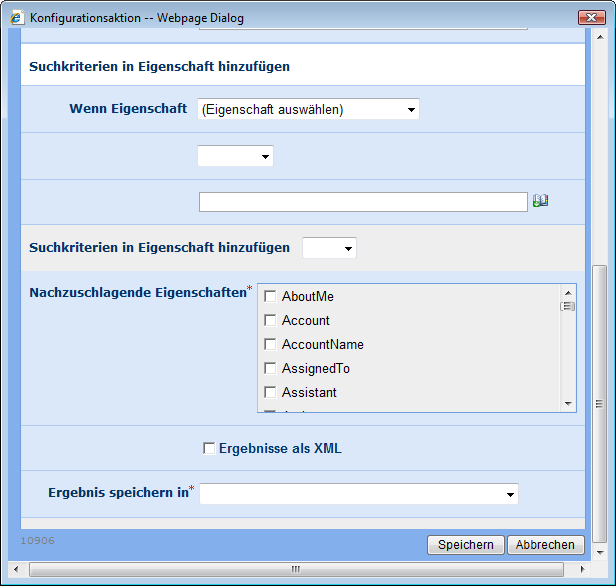
Task: Click the Abbrechen button
Action: [545, 545]
